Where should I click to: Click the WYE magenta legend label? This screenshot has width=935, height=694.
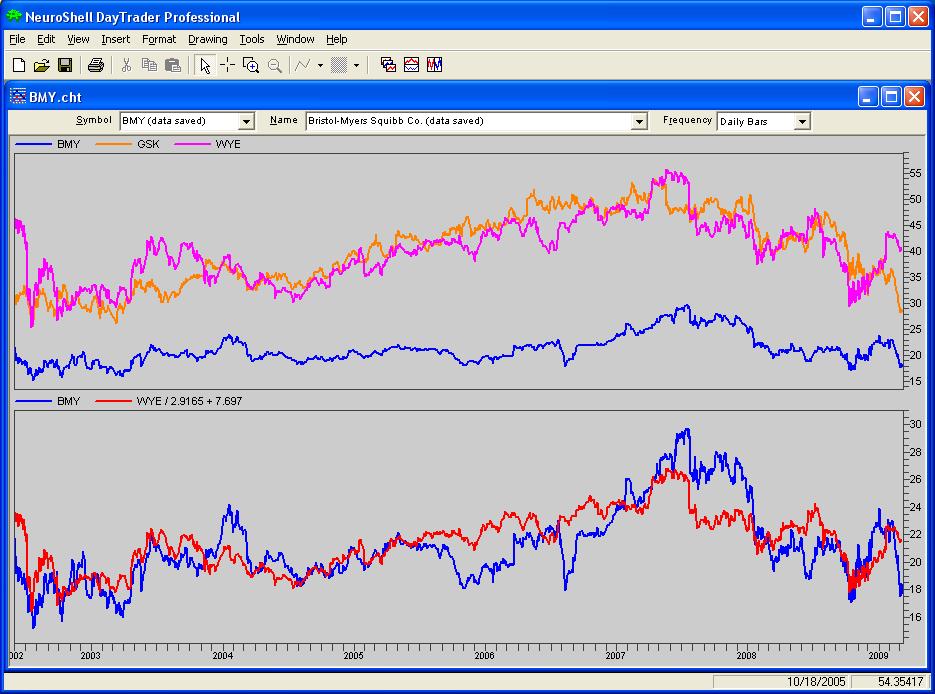coord(228,144)
